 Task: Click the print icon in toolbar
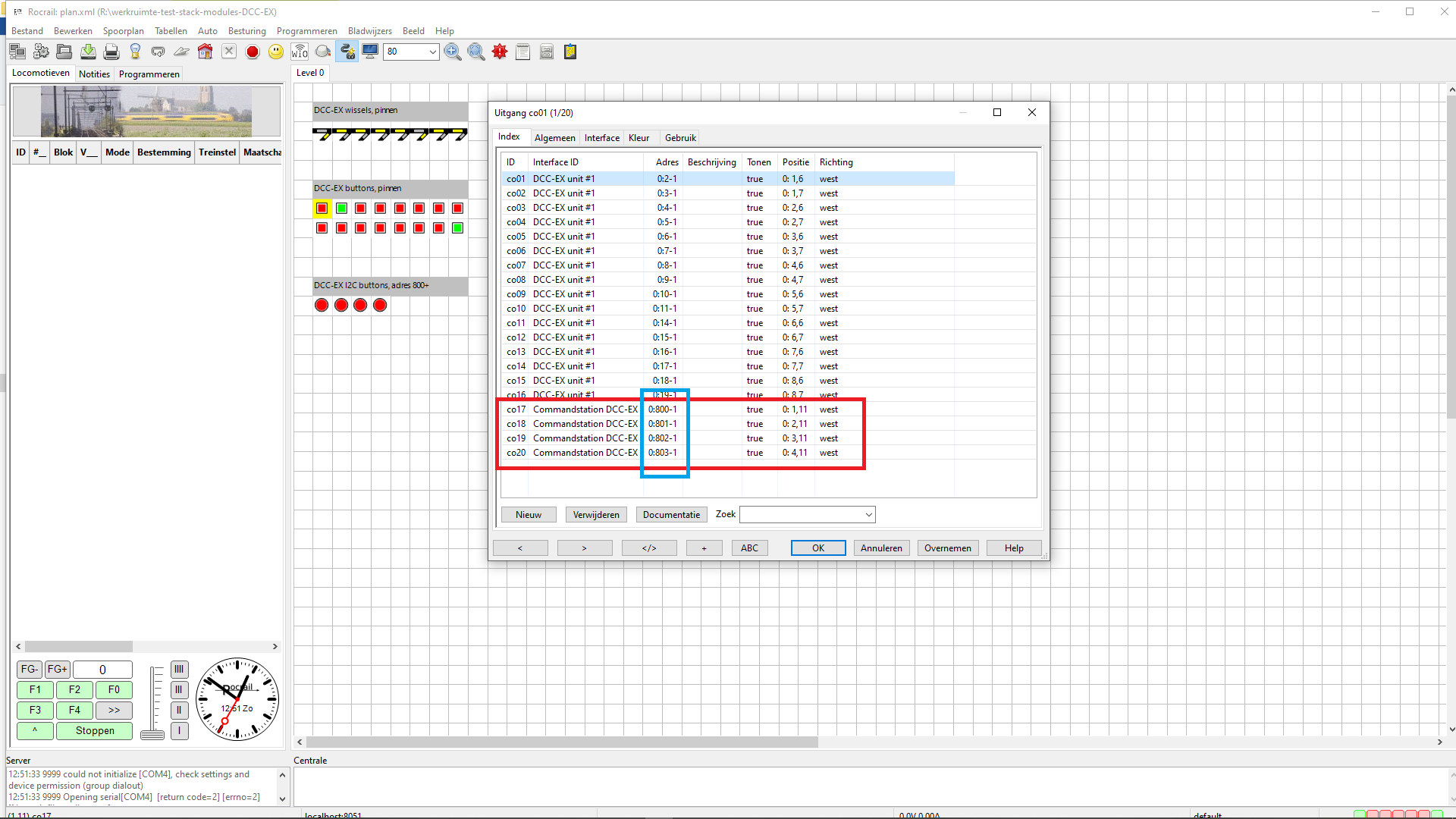point(111,52)
